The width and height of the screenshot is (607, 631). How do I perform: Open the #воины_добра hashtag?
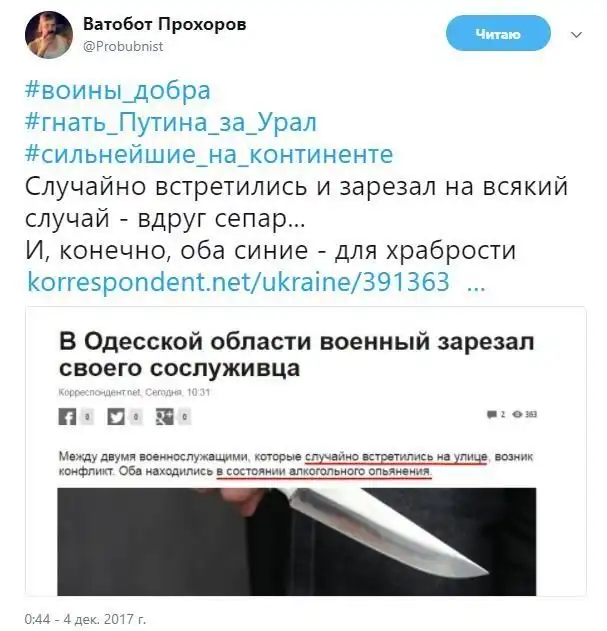point(118,91)
